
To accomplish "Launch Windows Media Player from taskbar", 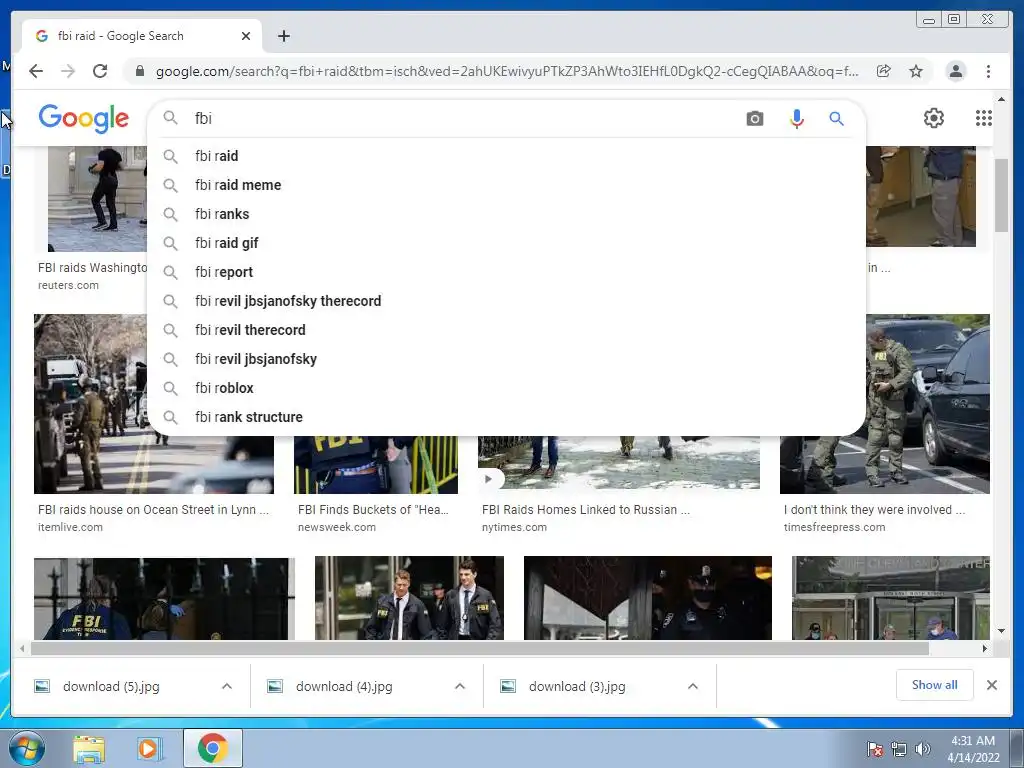I will [148, 748].
